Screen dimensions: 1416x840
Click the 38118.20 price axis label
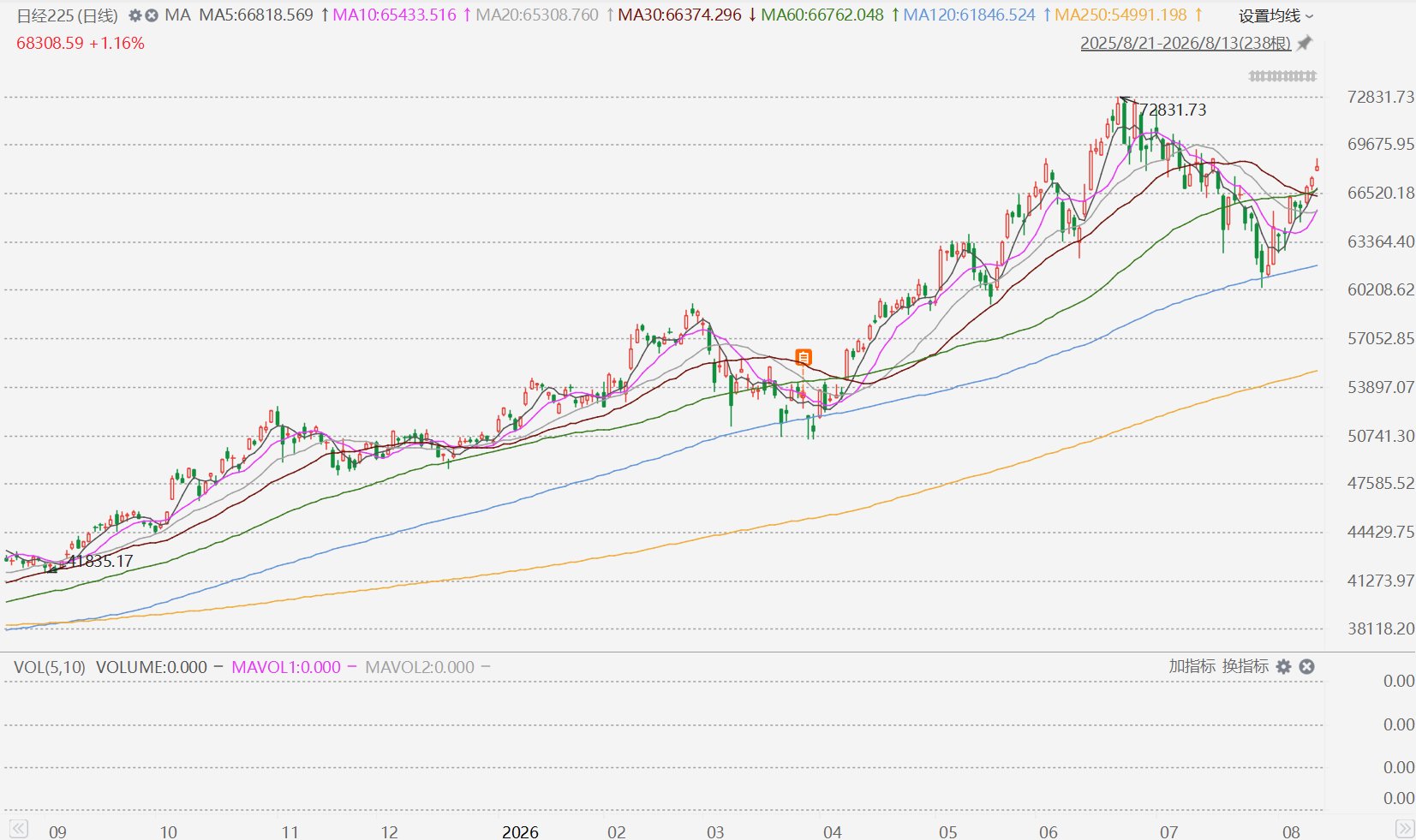[1381, 629]
